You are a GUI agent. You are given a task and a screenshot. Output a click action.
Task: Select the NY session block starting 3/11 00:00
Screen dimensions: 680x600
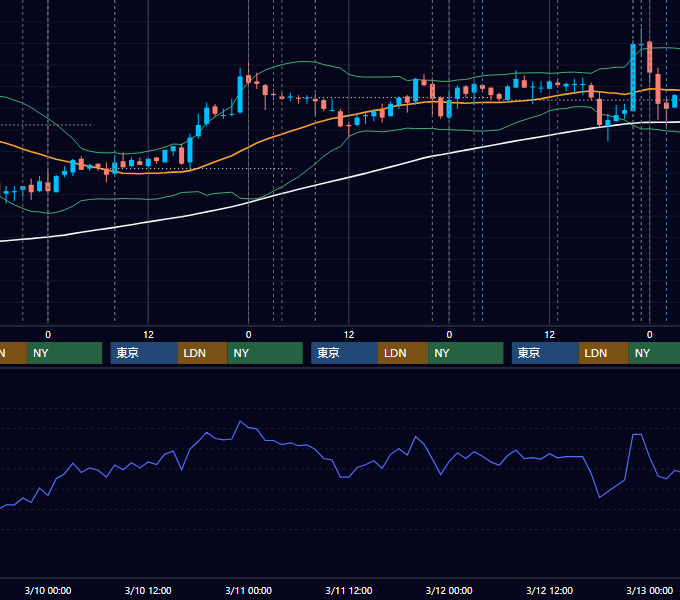(265, 353)
